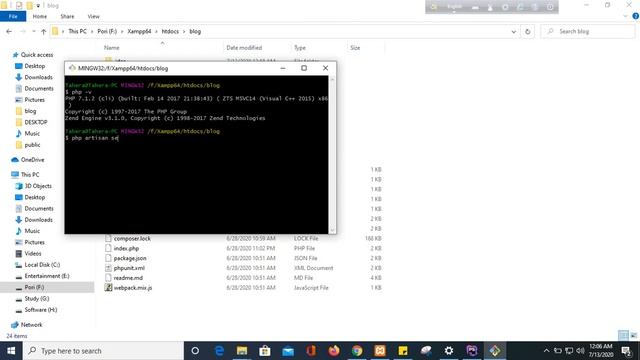The width and height of the screenshot is (640, 360).
Task: Open the Share ribbon tab
Action: (67, 16)
